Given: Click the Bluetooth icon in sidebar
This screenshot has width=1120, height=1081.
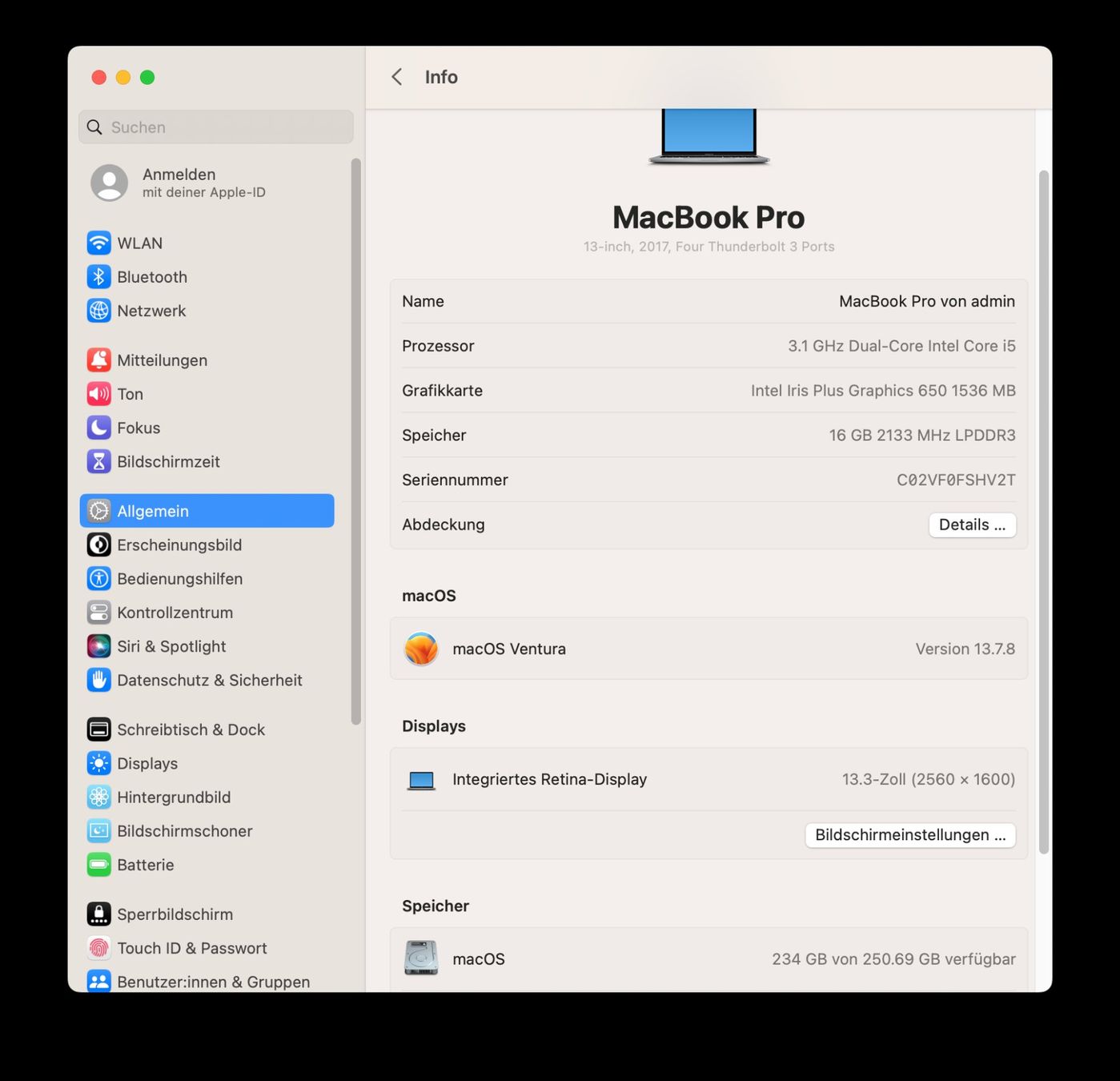Looking at the screenshot, I should (x=98, y=276).
